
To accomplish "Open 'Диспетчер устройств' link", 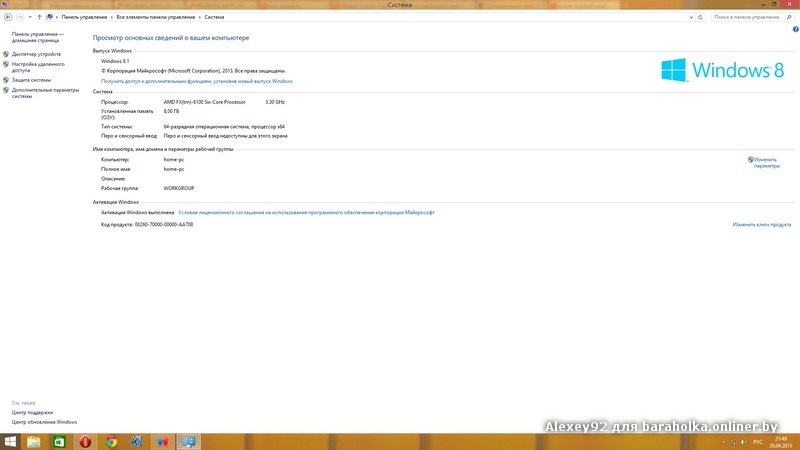I will pyautogui.click(x=36, y=54).
